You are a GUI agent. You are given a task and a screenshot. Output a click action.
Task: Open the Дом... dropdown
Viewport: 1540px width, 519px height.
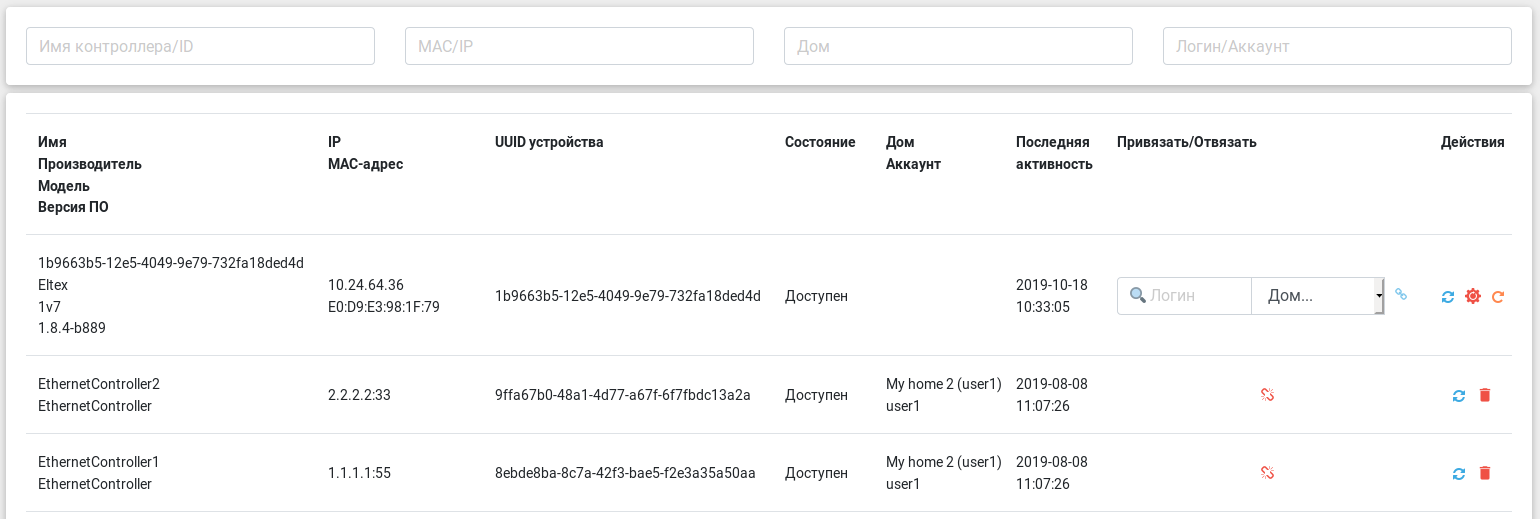(1317, 296)
